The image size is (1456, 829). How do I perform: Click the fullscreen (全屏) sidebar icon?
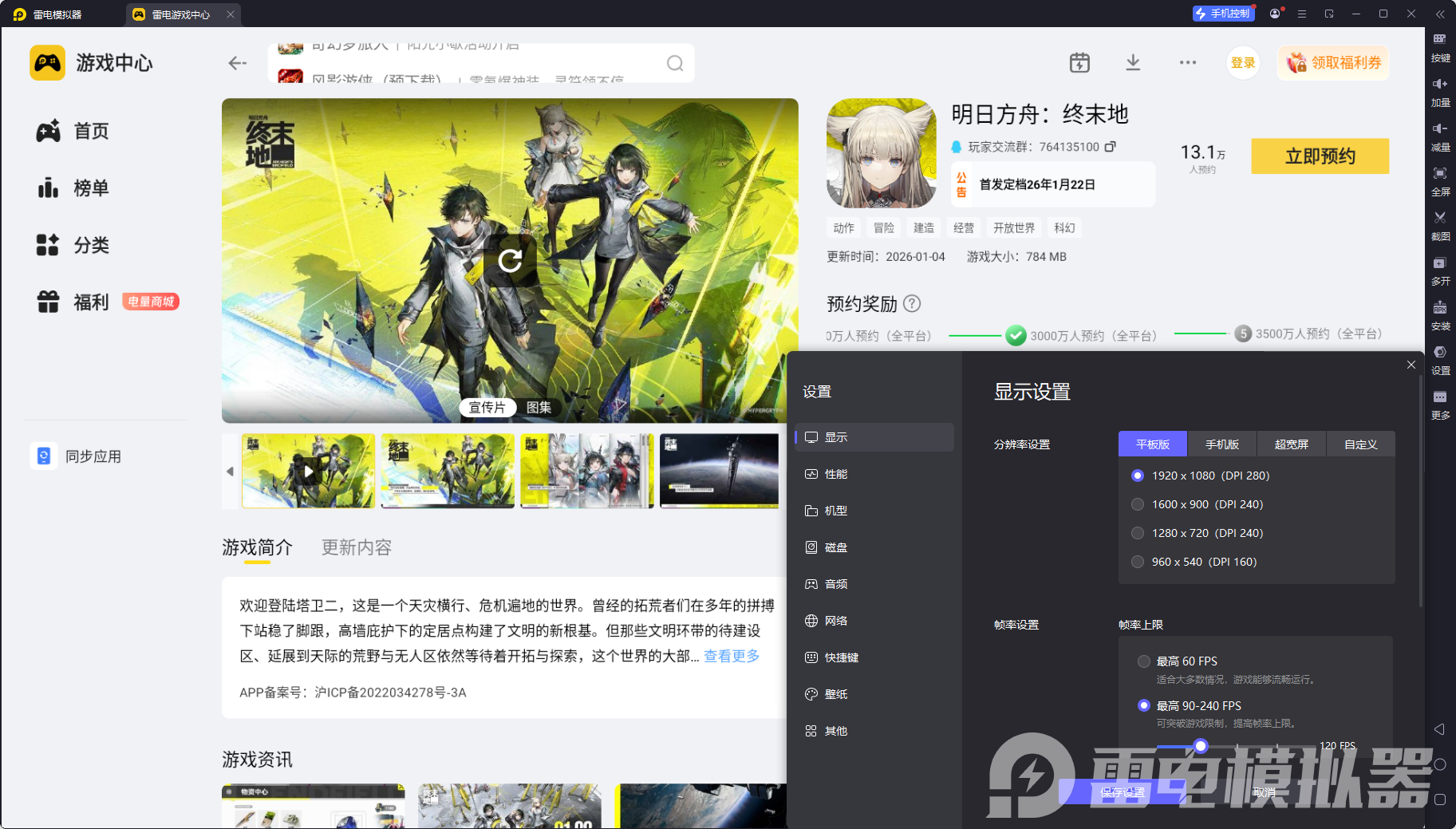coord(1439,174)
